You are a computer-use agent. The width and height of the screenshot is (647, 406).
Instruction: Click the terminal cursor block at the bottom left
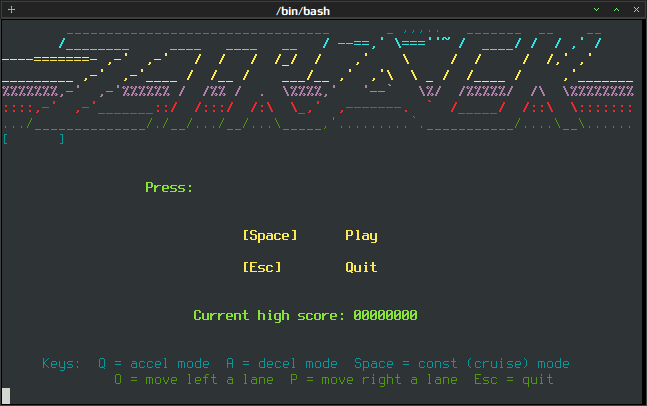coord(6,396)
